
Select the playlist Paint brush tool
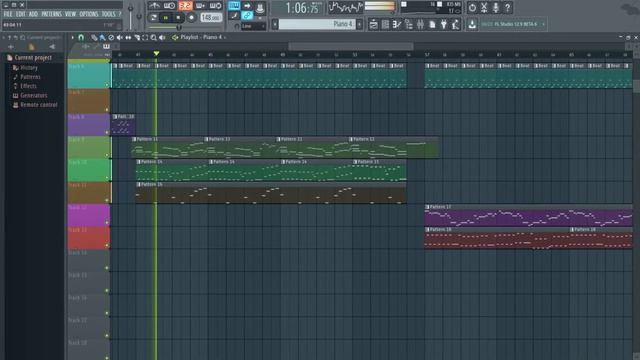click(102, 38)
